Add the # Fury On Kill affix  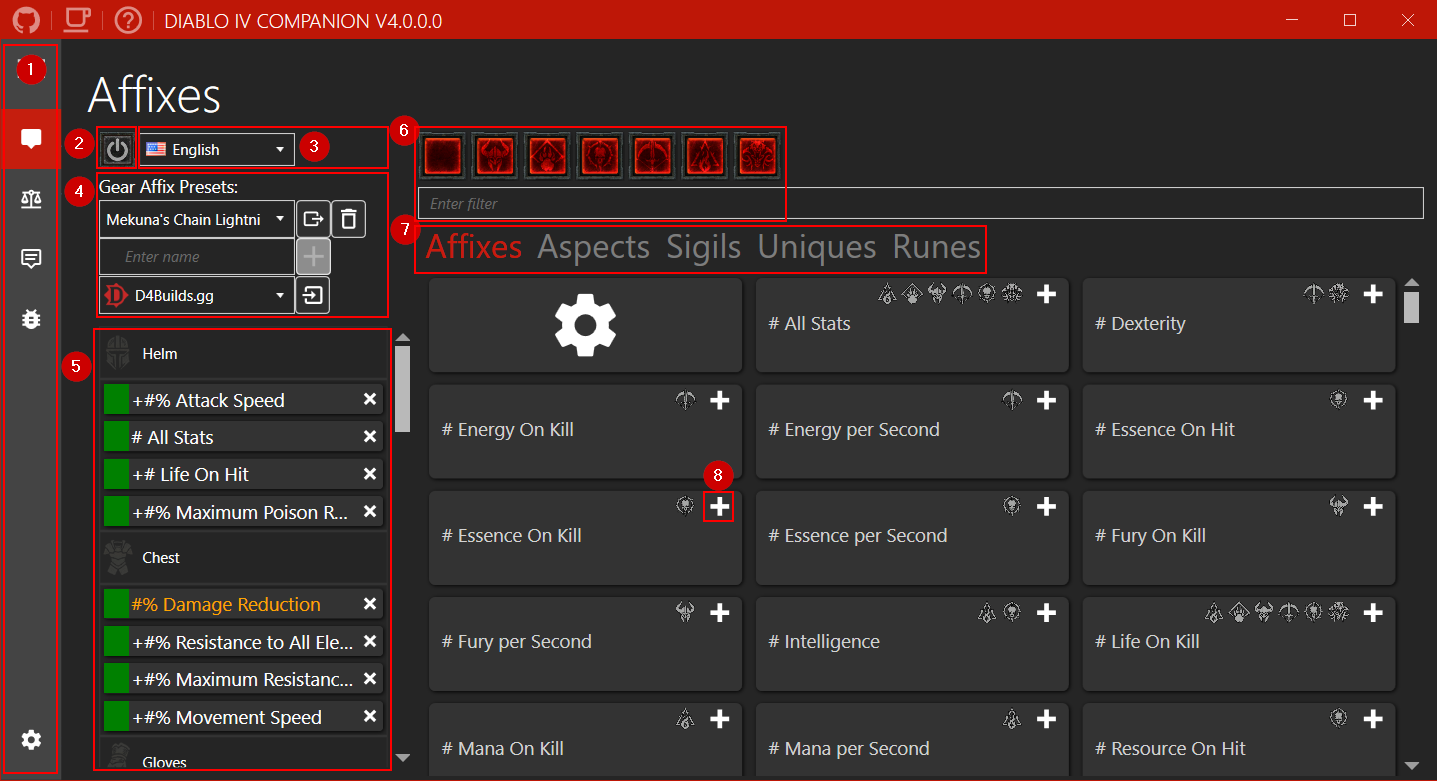tap(1373, 507)
